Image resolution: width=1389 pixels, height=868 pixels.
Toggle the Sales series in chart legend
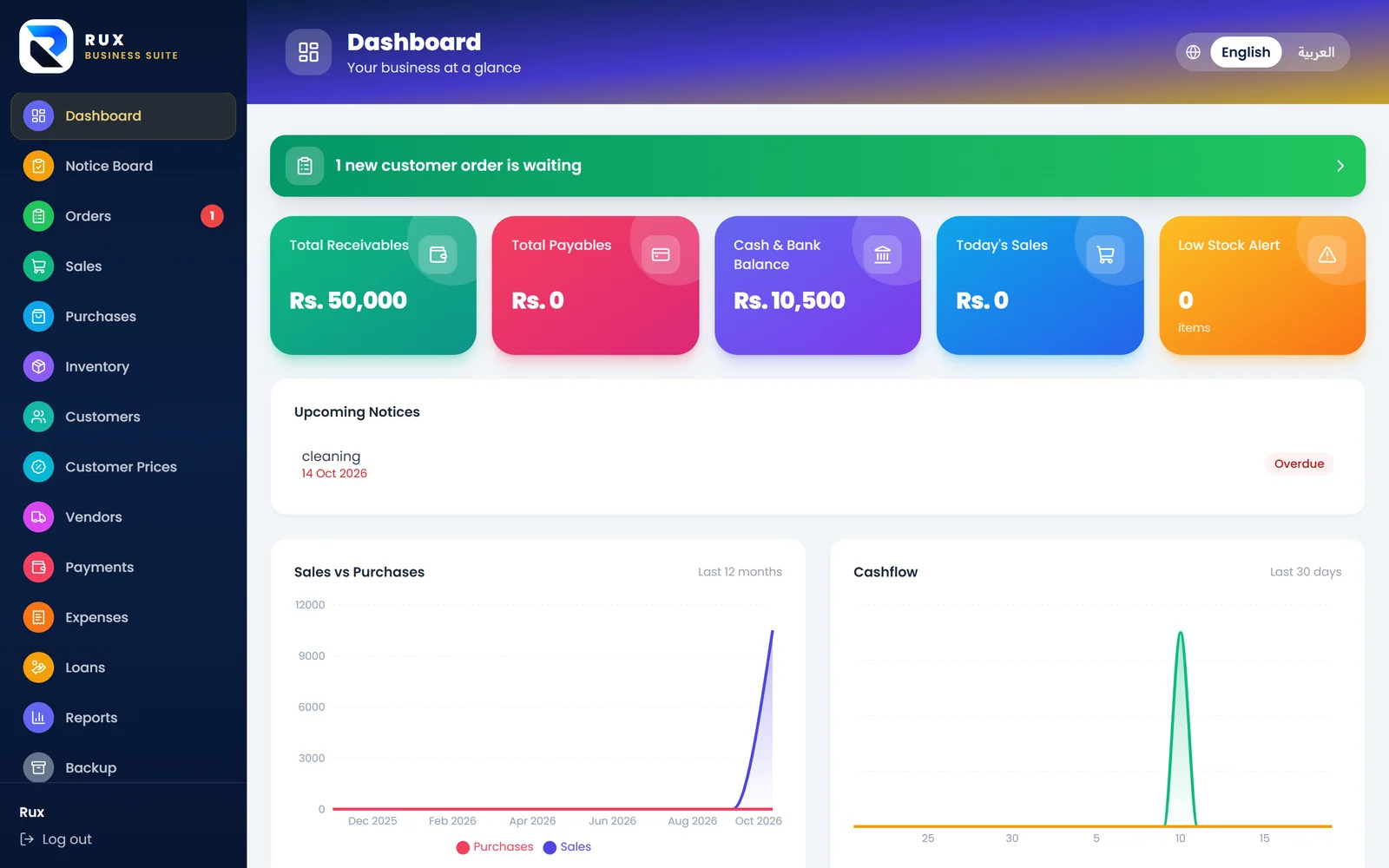[567, 847]
